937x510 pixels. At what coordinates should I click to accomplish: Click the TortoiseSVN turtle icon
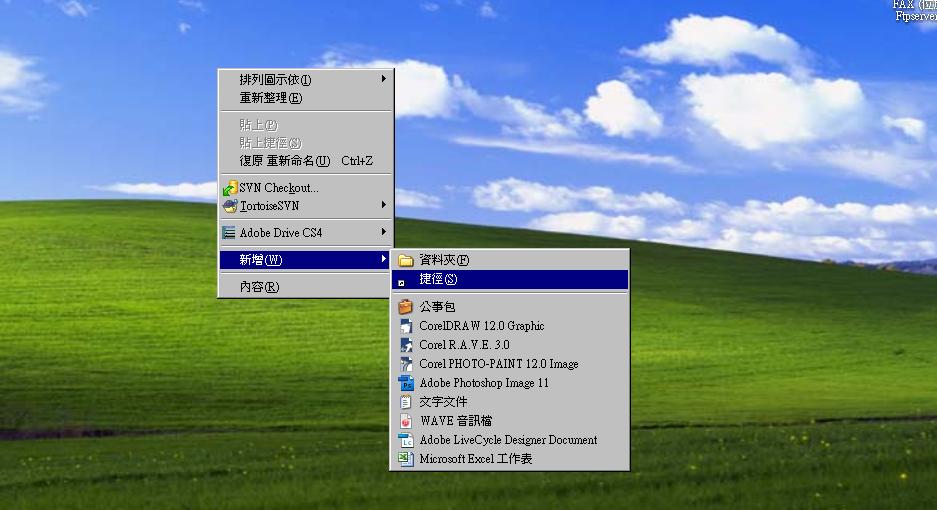tap(229, 206)
